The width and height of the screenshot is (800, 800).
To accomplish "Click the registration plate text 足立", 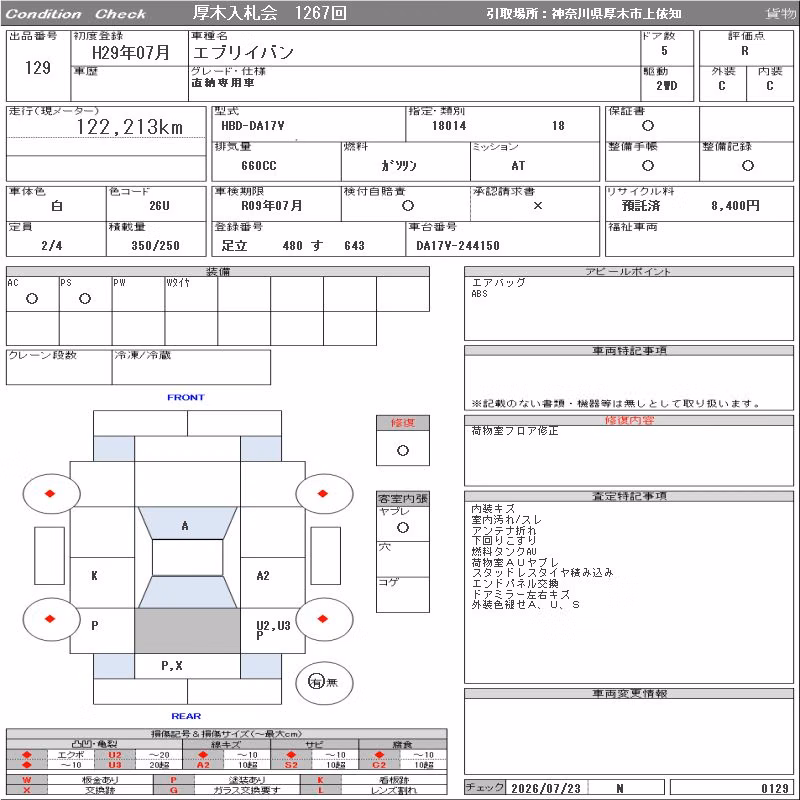I will 234,245.
